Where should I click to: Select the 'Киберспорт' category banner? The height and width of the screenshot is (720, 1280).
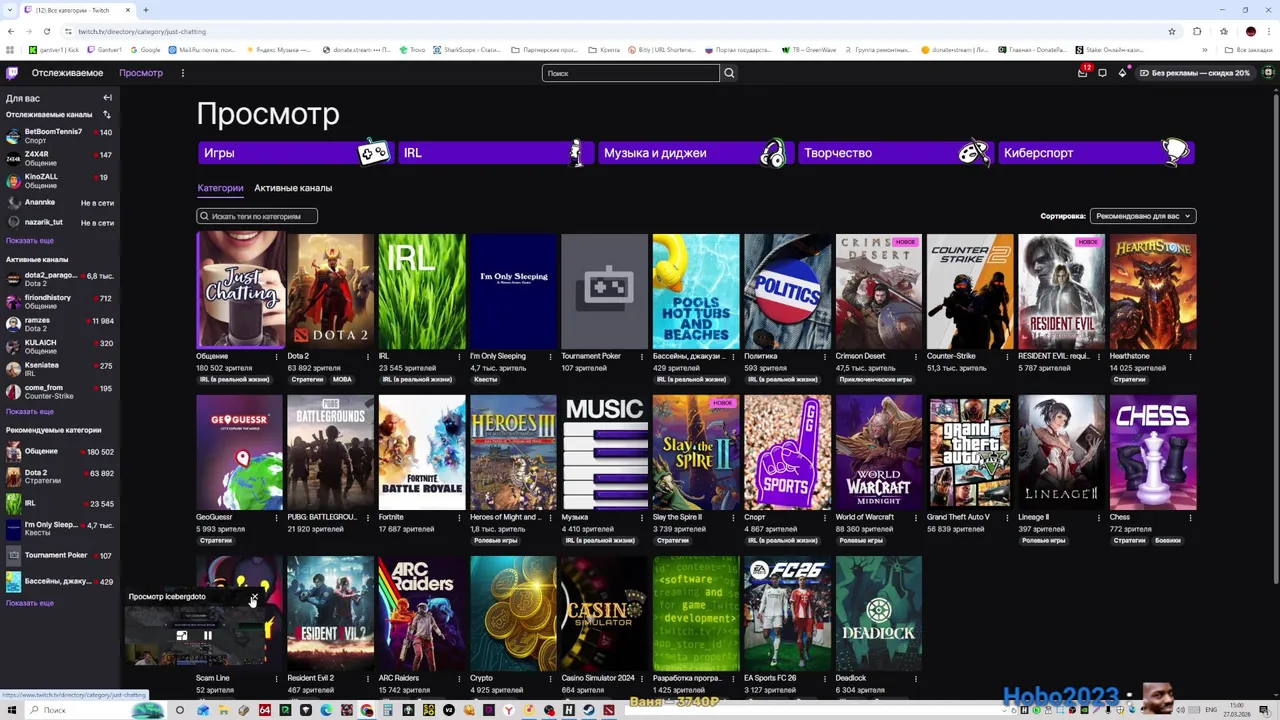pos(1096,153)
